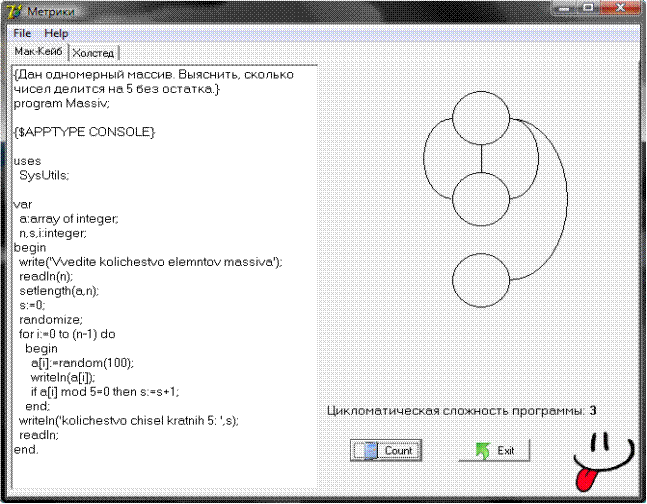This screenshot has width=647, height=504.
Task: Click the vertical edge joining top and middle nodes
Action: click(482, 158)
